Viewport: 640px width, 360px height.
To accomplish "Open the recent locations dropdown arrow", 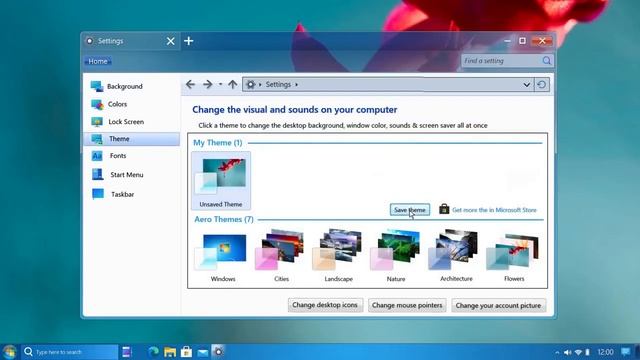I will (220, 84).
